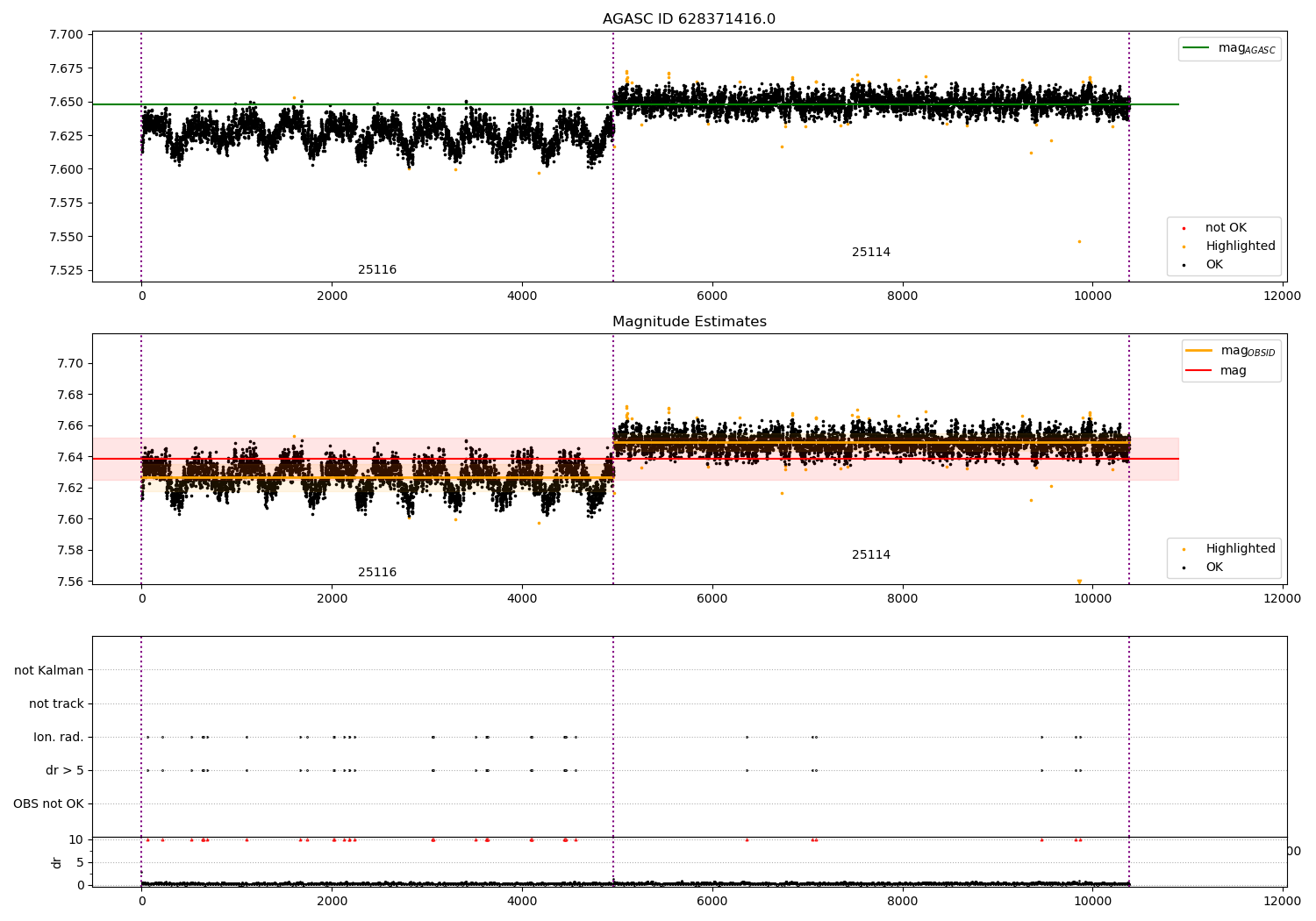This screenshot has height=921, width=1316.
Task: Click the 7.64 y-axis tick label
Action: click(69, 457)
